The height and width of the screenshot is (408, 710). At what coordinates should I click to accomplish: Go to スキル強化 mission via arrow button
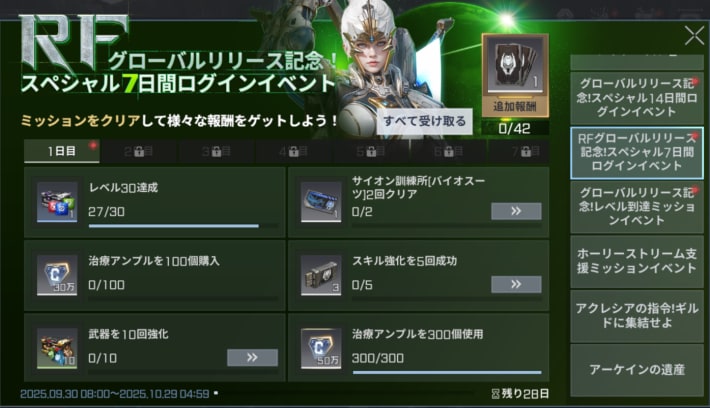[516, 284]
